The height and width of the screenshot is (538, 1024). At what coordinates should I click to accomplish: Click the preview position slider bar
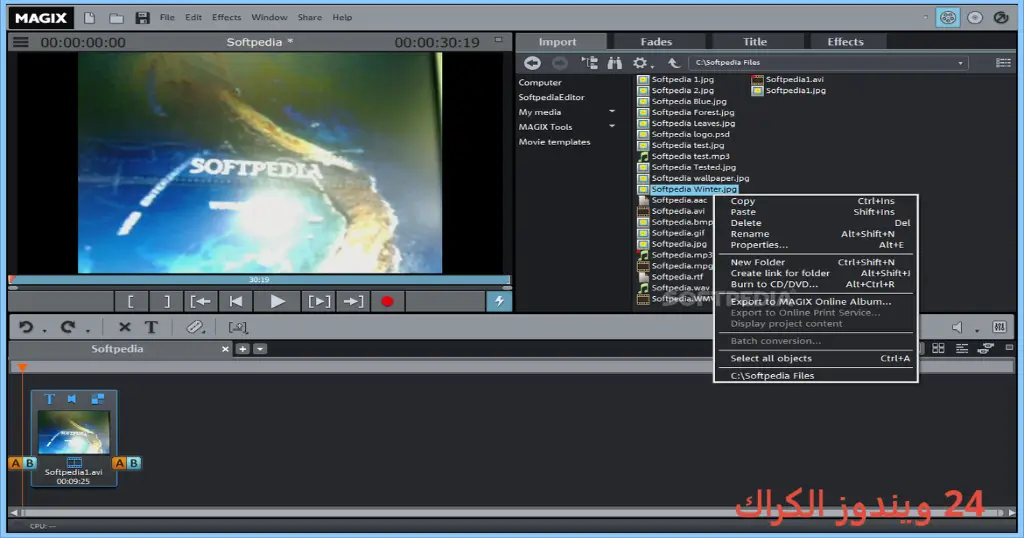[x=259, y=279]
